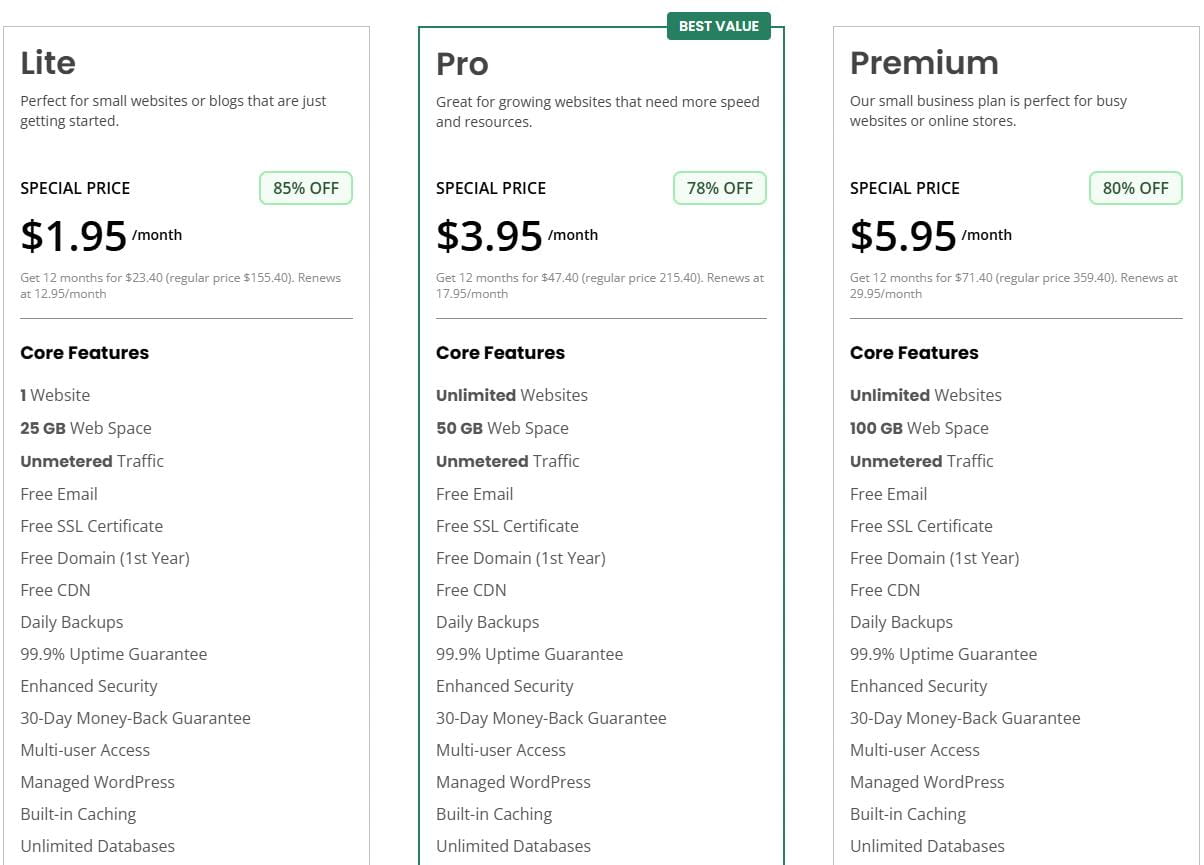The width and height of the screenshot is (1204, 865).
Task: Click the 1 Website feature in Lite
Action: tap(55, 395)
